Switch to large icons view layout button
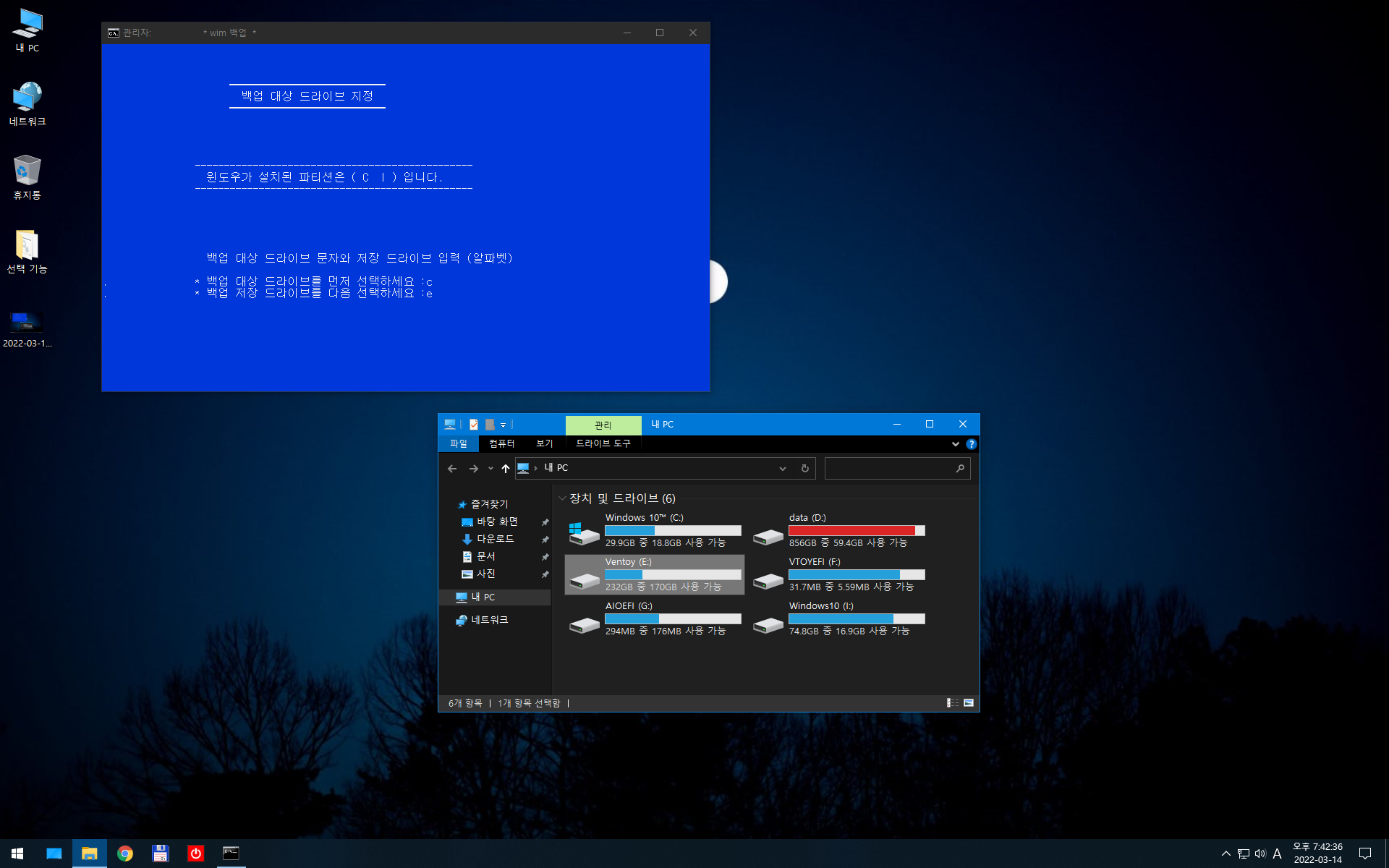 969,703
